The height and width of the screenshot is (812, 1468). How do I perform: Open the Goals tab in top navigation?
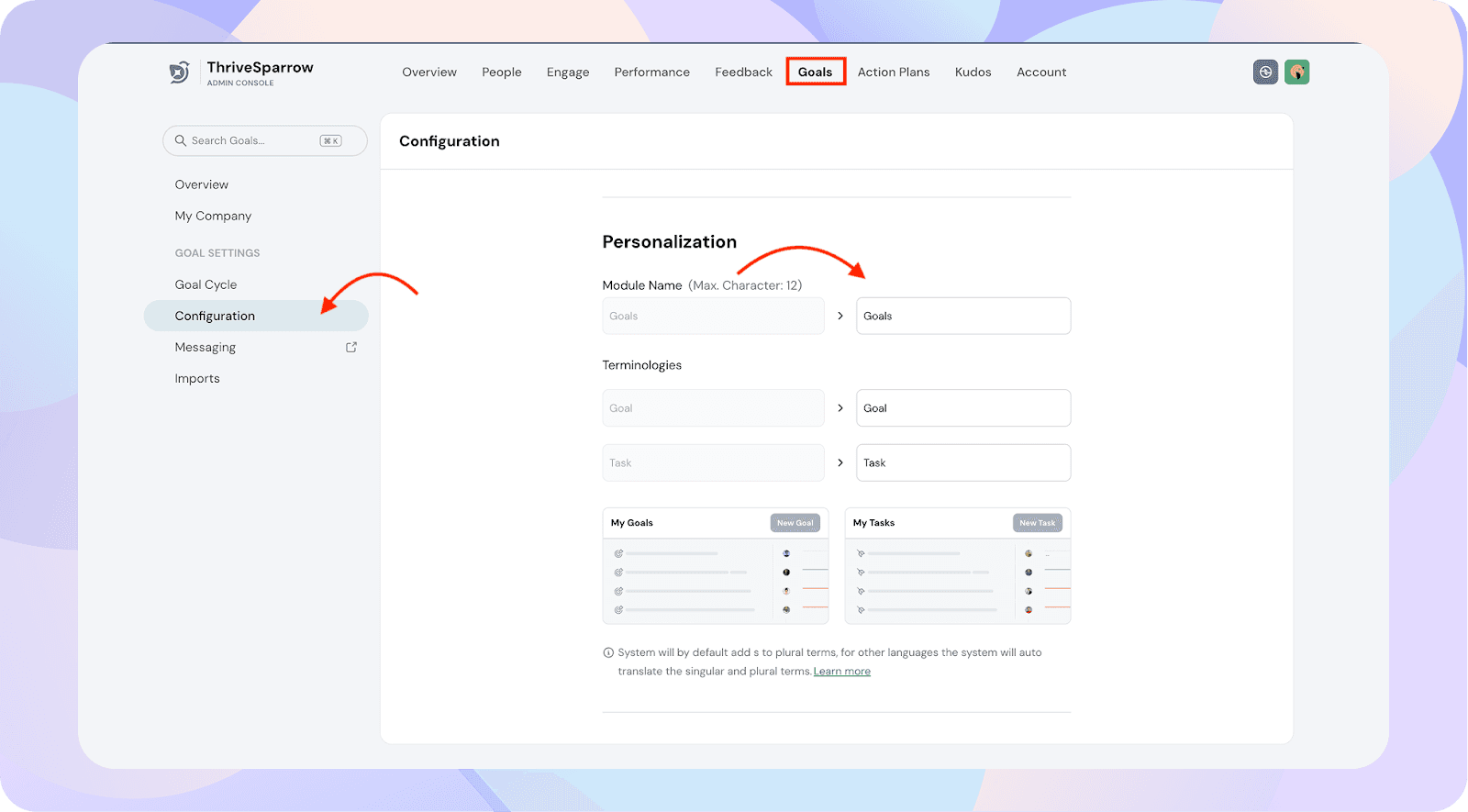coord(815,72)
